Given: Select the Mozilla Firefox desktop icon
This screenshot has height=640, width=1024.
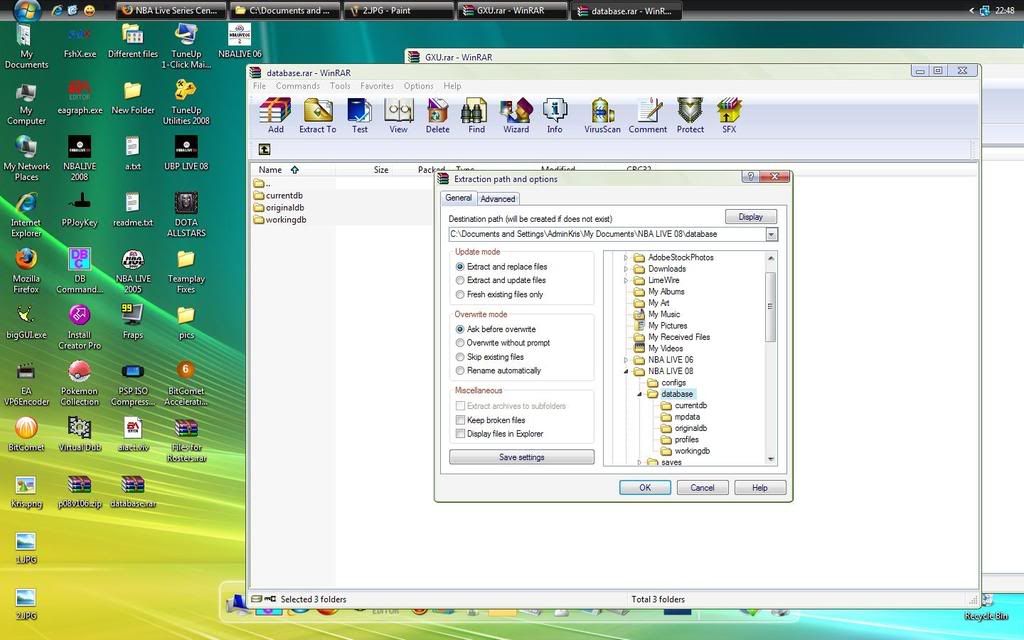Looking at the screenshot, I should (26, 270).
